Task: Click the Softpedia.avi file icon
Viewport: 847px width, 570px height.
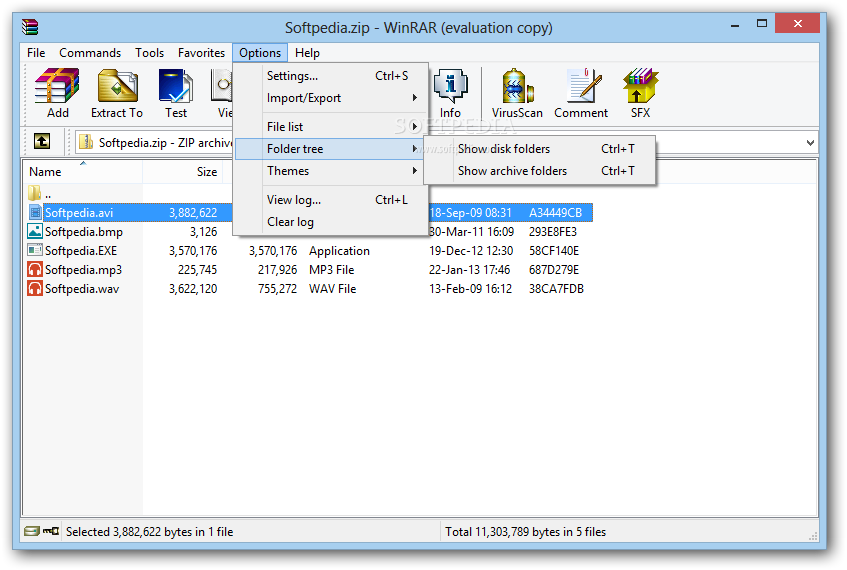Action: (x=35, y=212)
